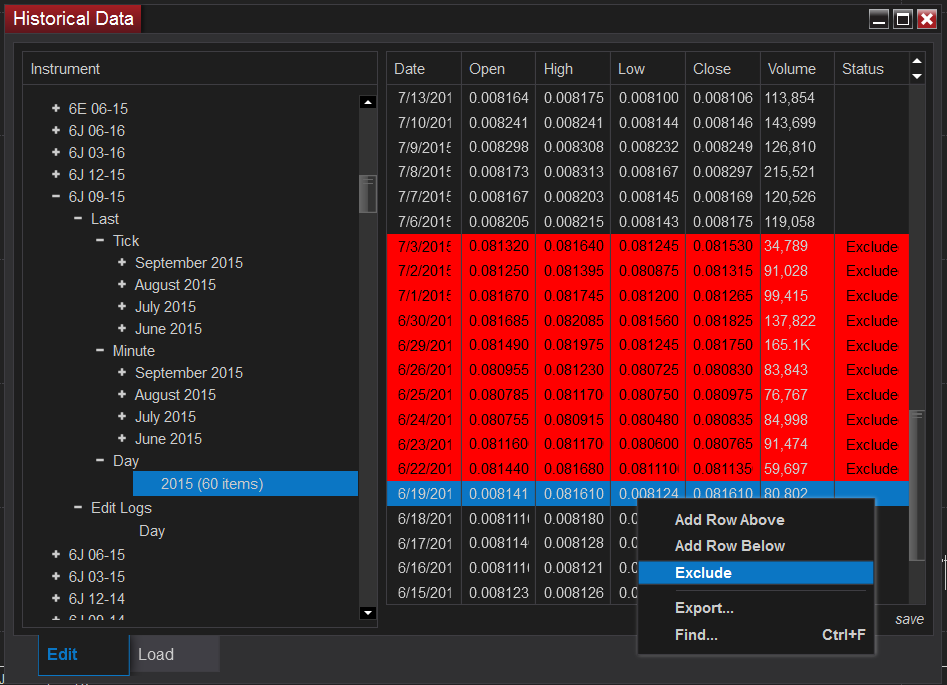Viewport: 947px width, 685px height.
Task: Expand September 2015 under Tick
Action: [x=122, y=262]
